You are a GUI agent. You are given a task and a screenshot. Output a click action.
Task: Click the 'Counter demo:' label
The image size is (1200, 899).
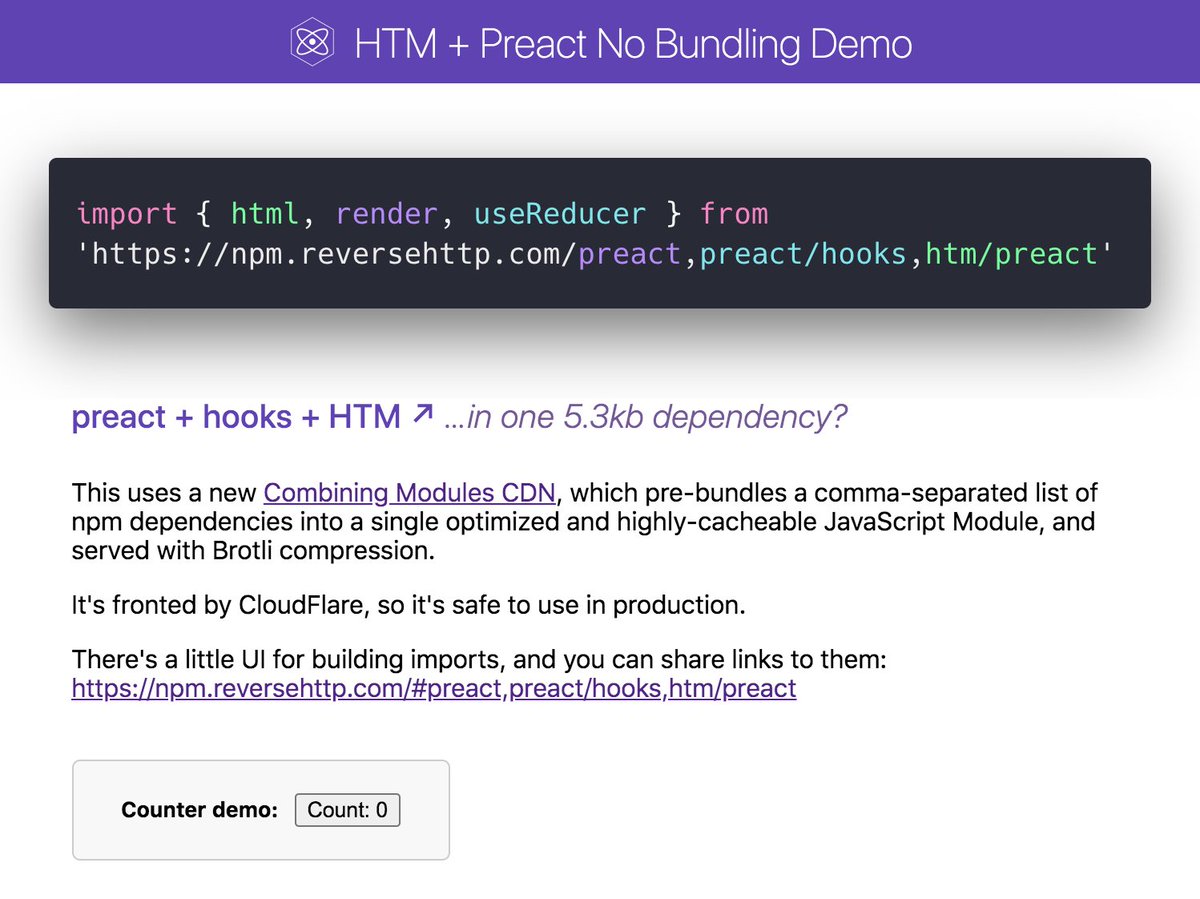pos(199,810)
